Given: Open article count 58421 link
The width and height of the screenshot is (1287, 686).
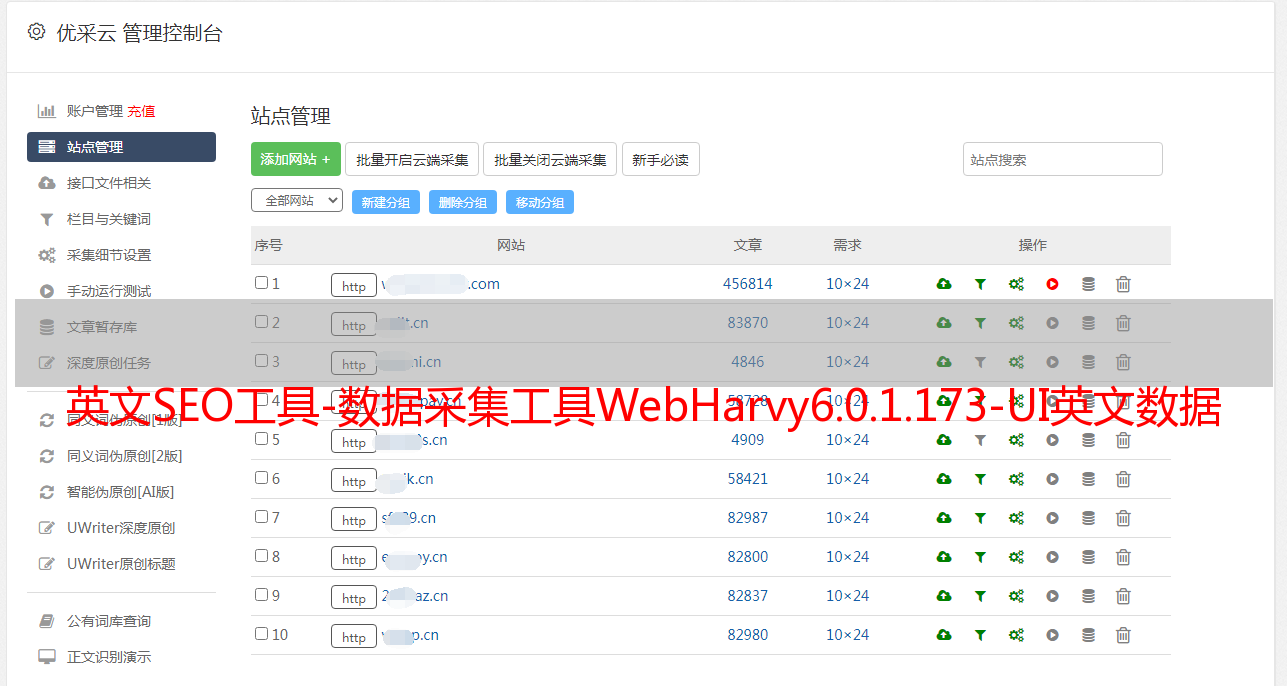Looking at the screenshot, I should pyautogui.click(x=748, y=479).
